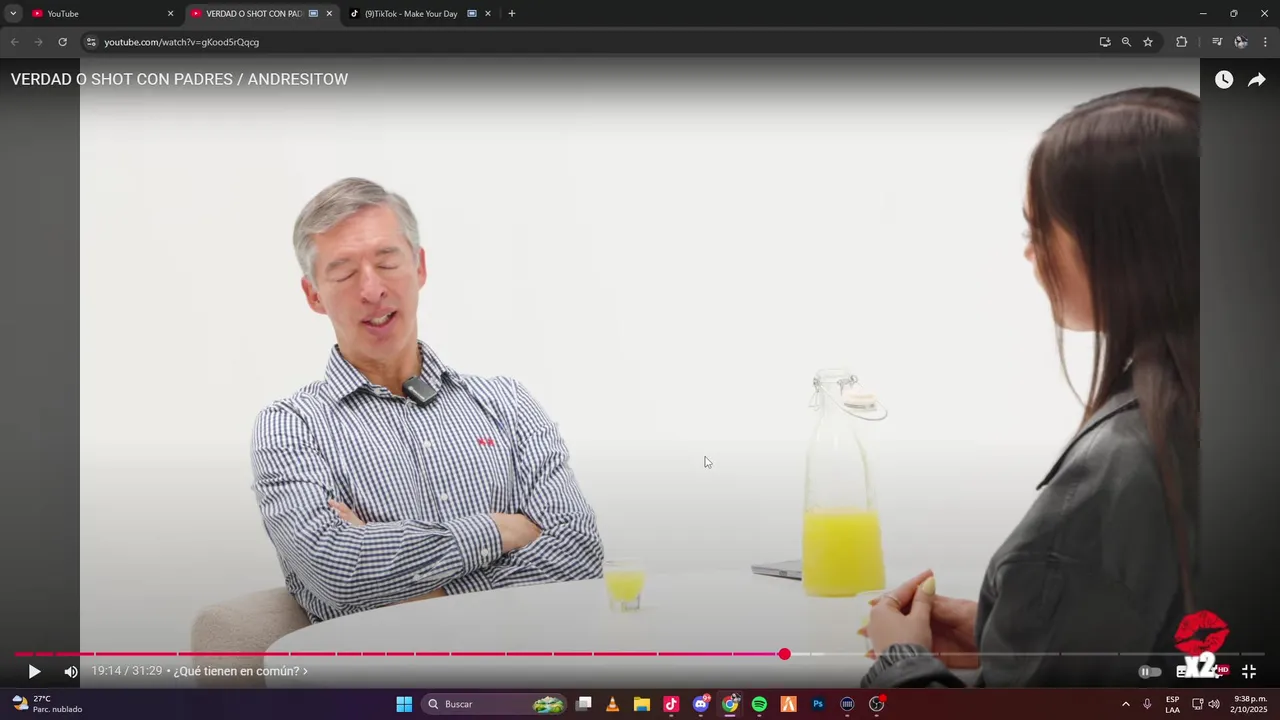
Task: Open the Chrome three-dot menu
Action: 1266,42
